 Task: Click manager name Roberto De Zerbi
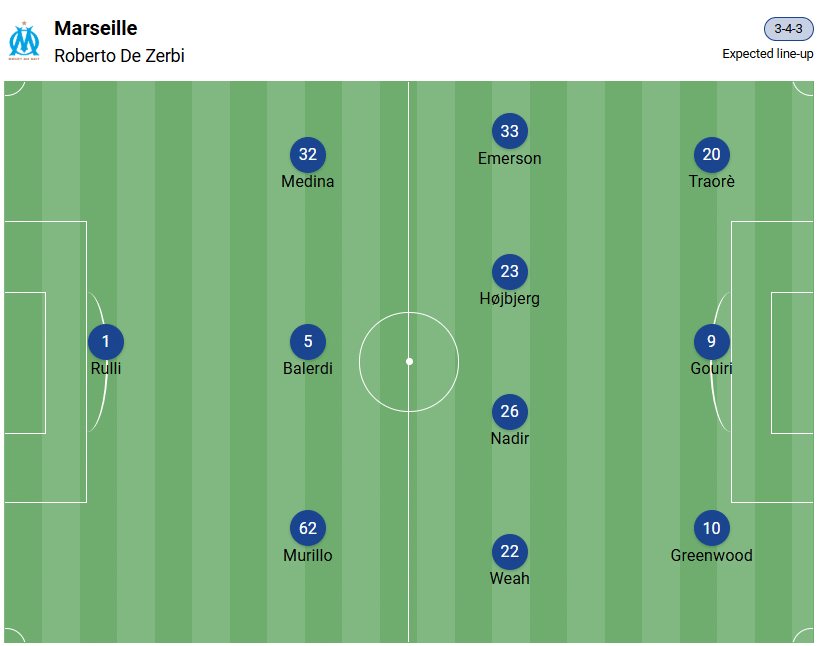coord(119,56)
